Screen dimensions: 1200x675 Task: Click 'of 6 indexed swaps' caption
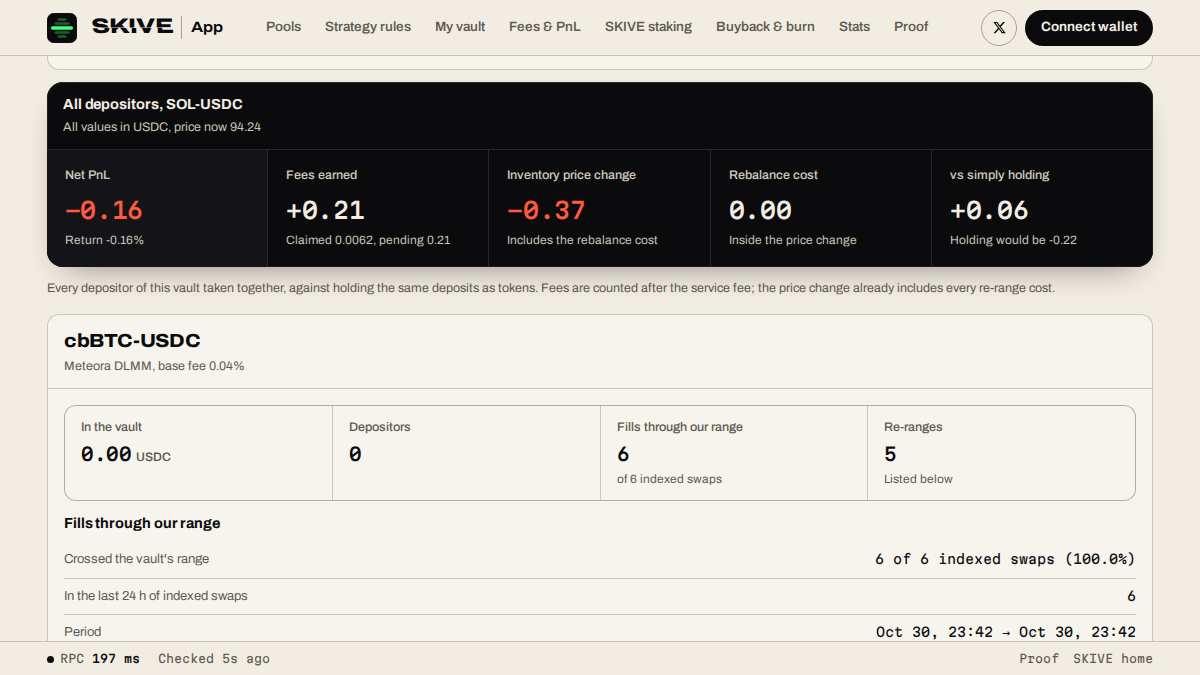tap(669, 479)
